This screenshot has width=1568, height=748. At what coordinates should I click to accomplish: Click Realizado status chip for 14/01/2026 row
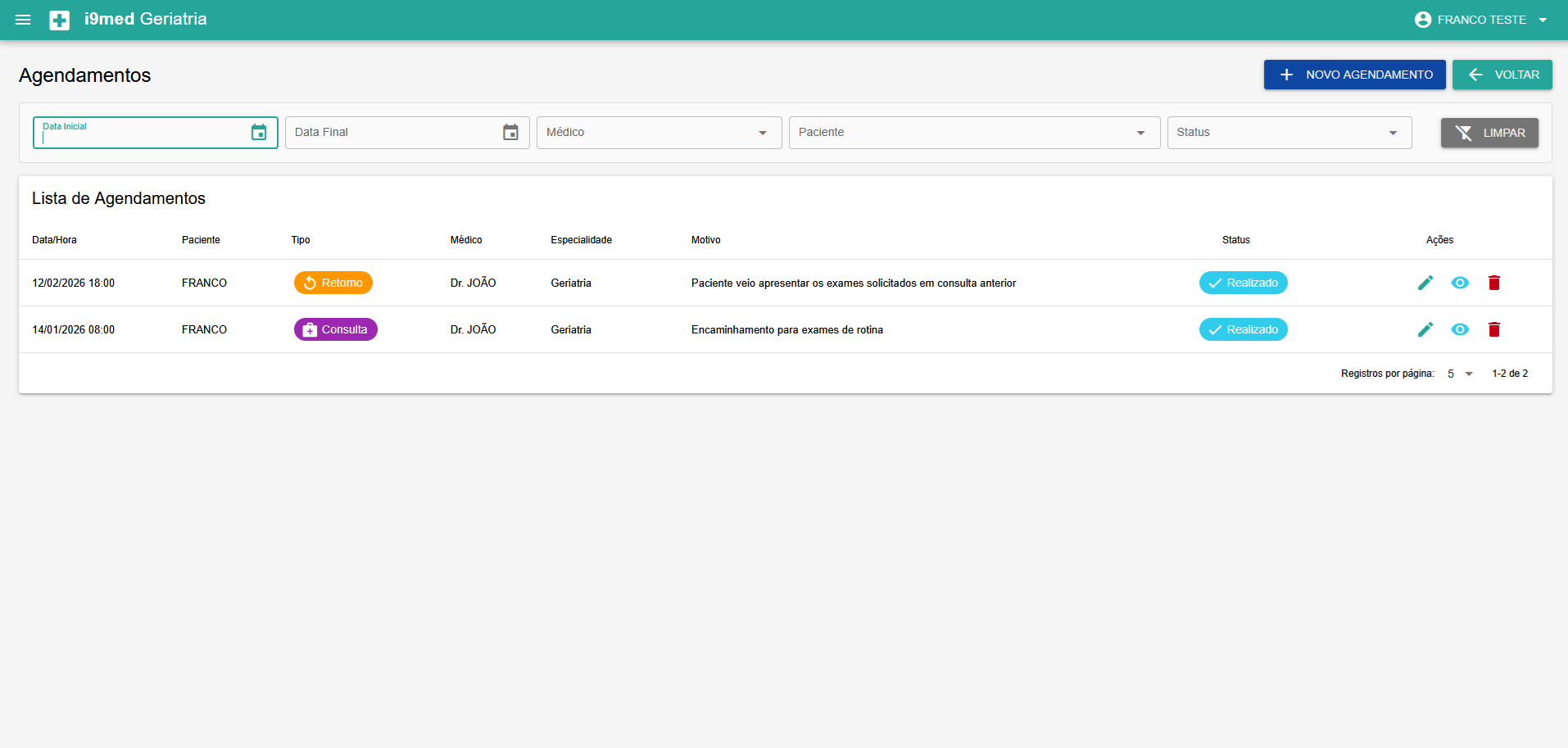coord(1244,329)
